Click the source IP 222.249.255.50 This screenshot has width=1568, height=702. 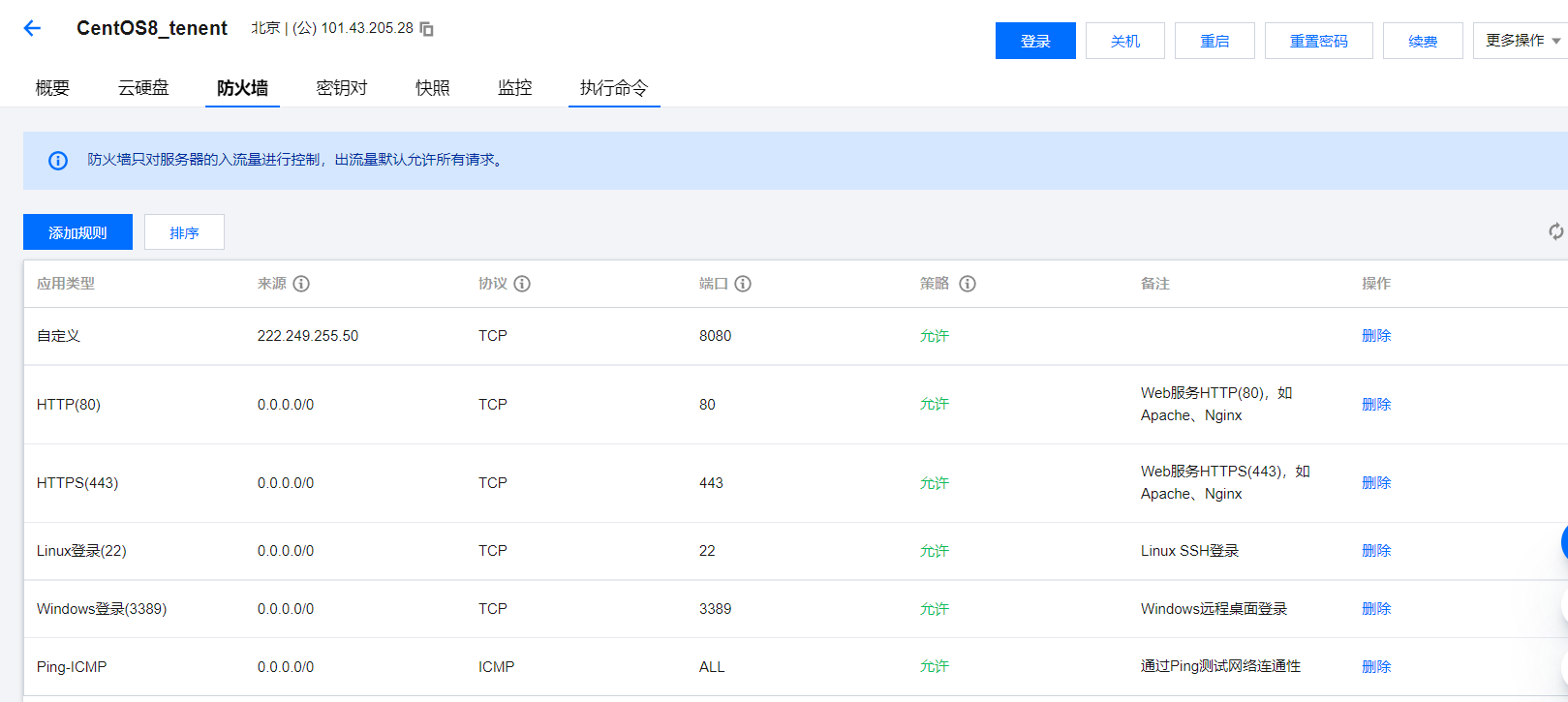click(308, 336)
